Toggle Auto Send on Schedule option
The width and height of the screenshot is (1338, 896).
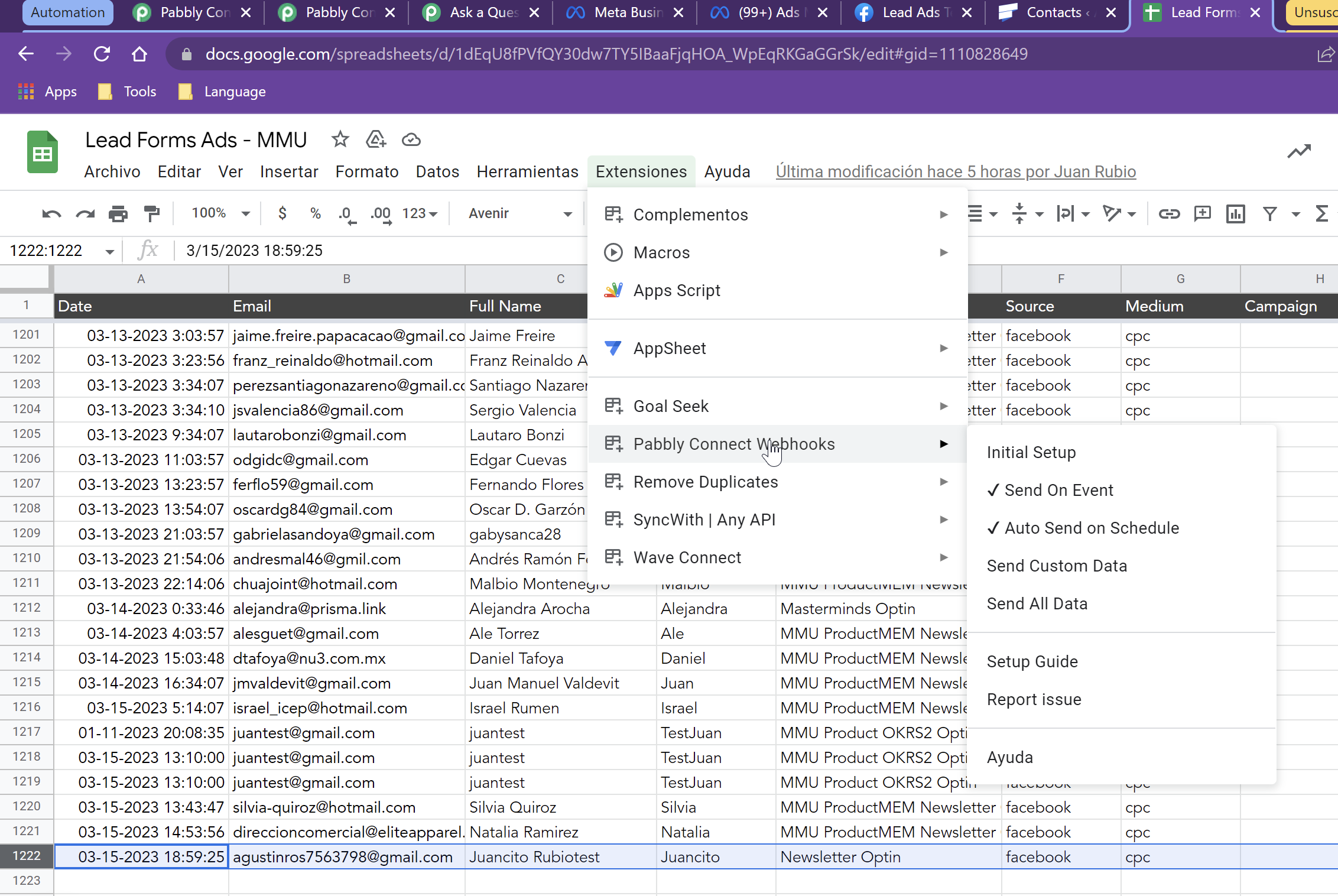click(1121, 528)
